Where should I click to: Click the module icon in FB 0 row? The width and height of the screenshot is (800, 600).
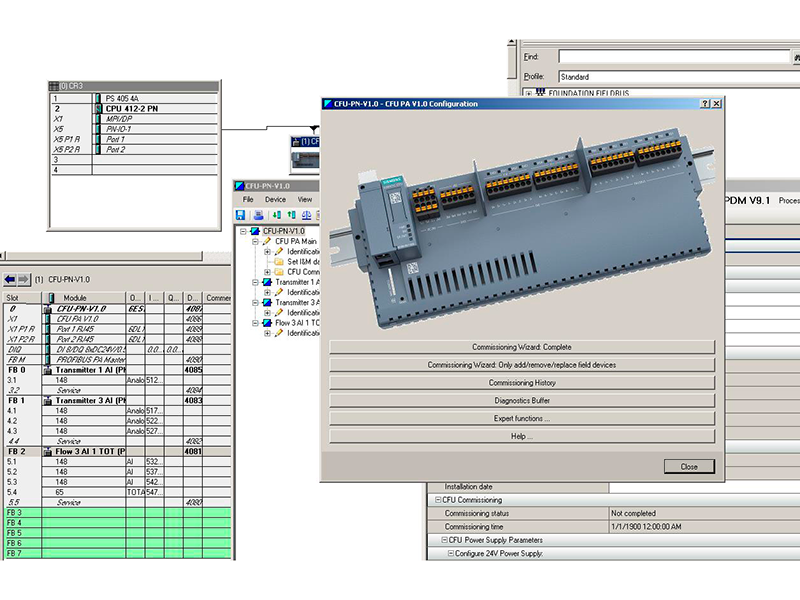[x=47, y=370]
